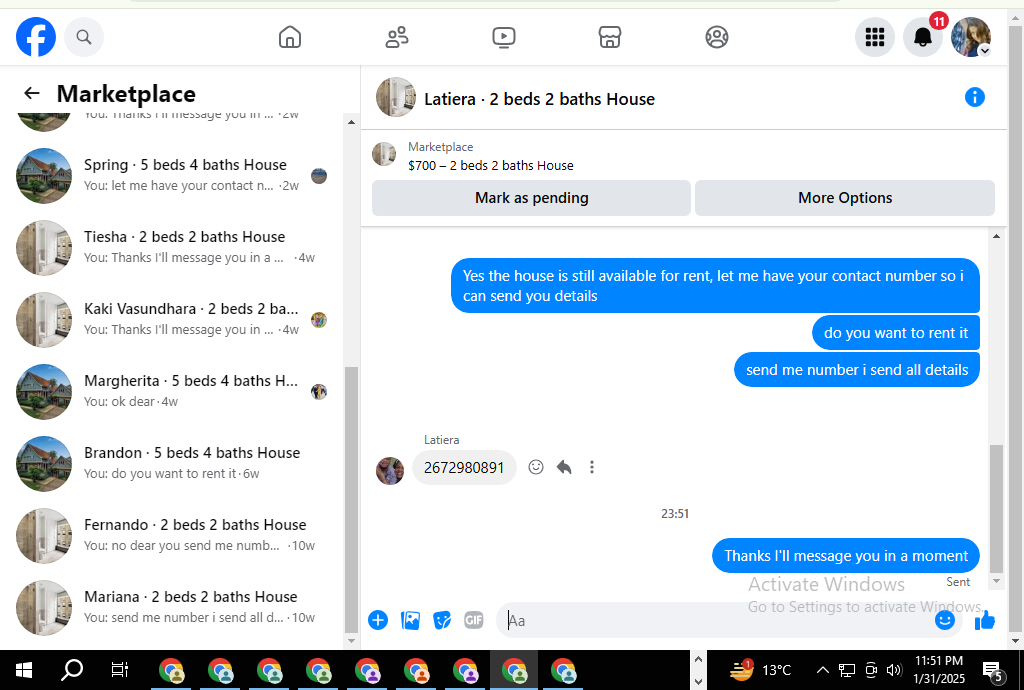1024x690 pixels.
Task: Open the Friends icon in top navigation
Action: [396, 37]
